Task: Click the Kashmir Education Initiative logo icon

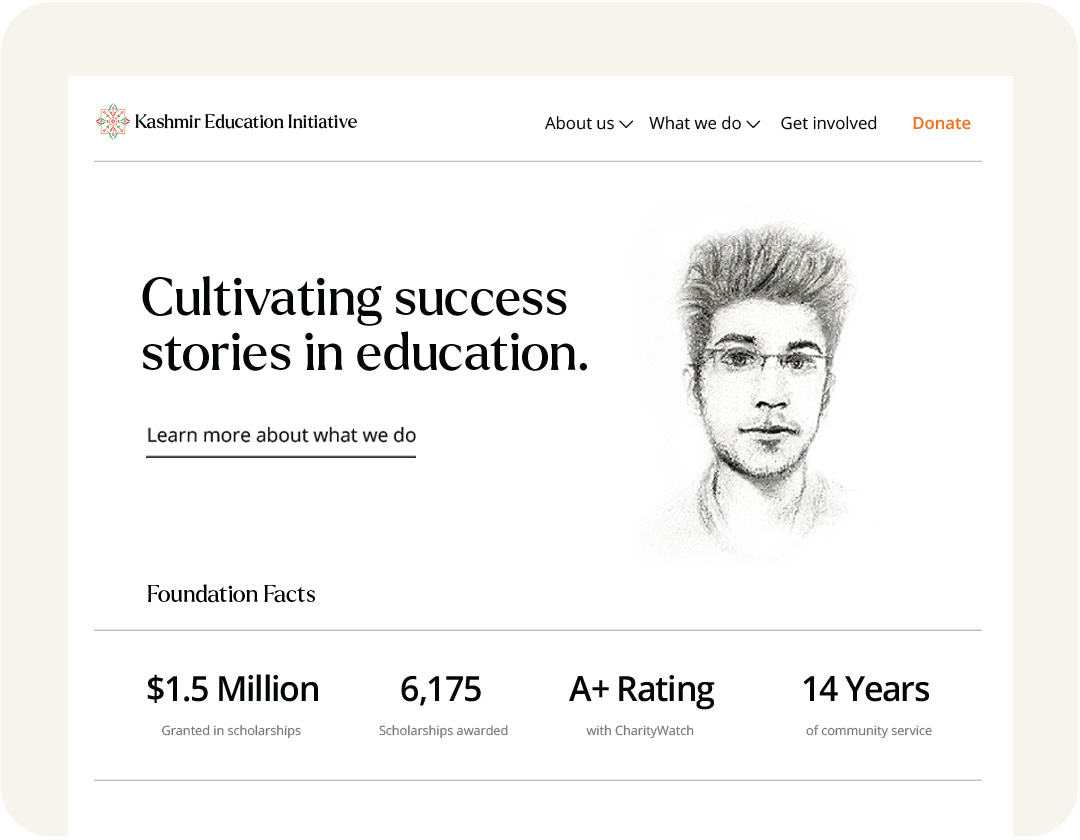Action: pos(112,122)
